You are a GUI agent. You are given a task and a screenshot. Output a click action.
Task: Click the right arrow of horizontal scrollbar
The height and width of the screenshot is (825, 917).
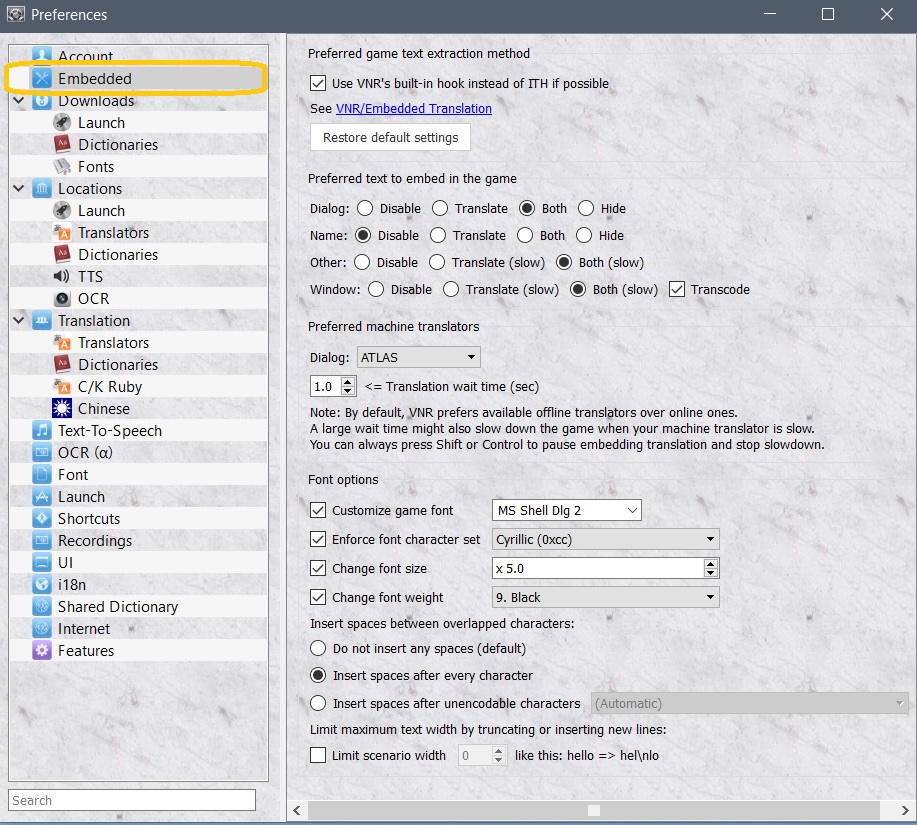(905, 810)
